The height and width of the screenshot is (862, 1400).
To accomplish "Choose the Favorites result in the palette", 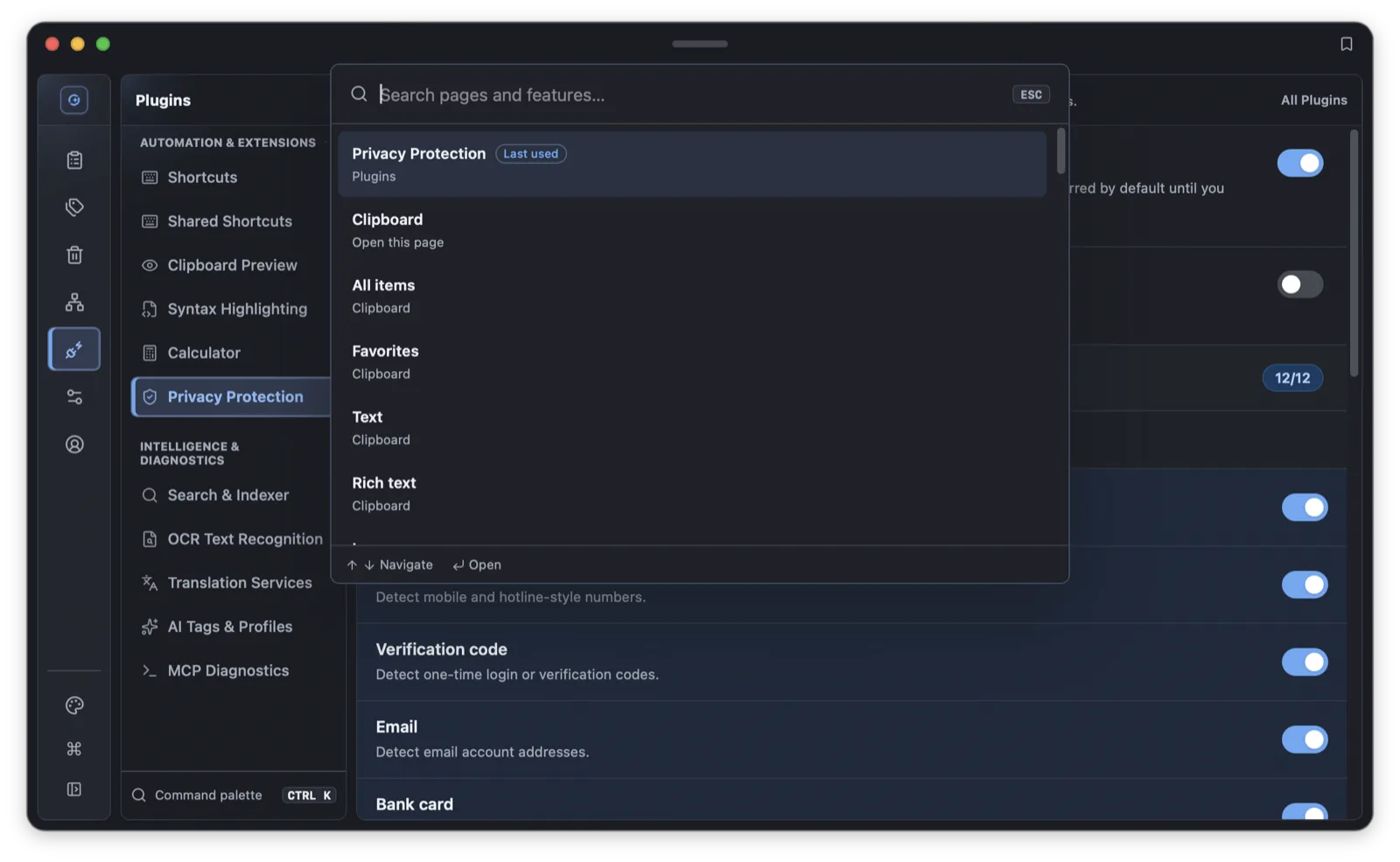I will coord(692,361).
